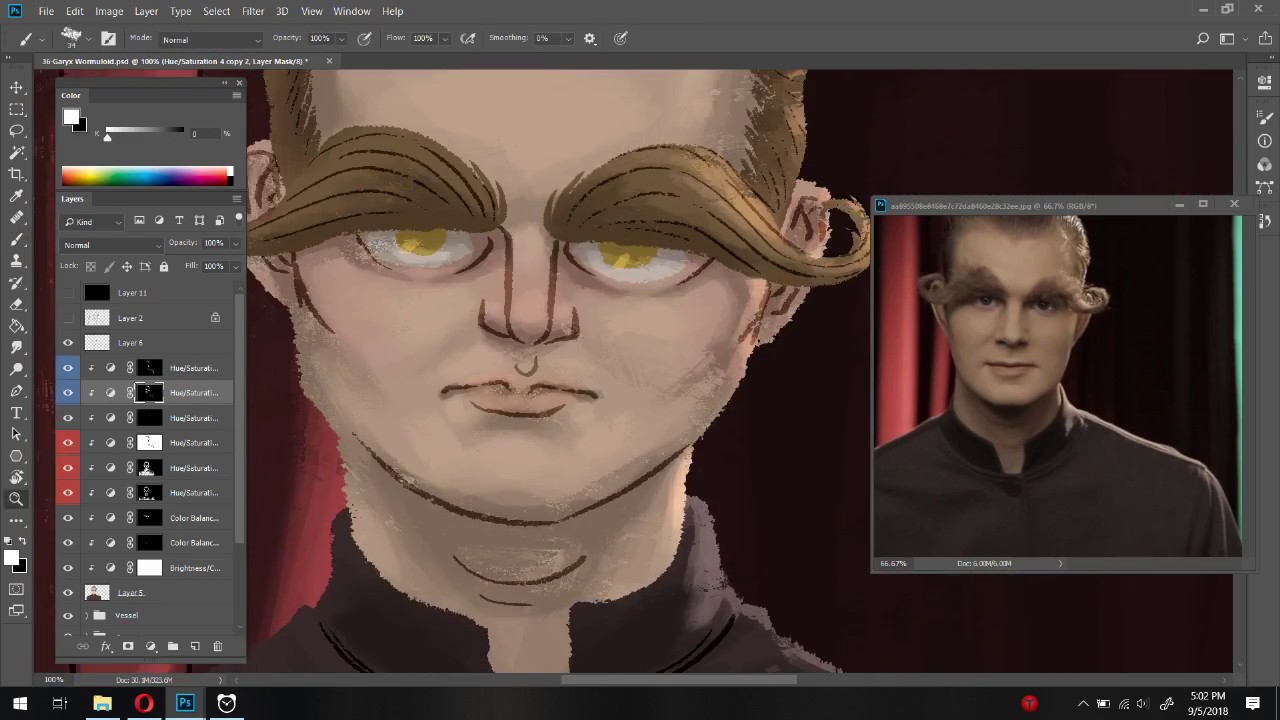
Task: Select the Dodge tool
Action: (x=17, y=369)
